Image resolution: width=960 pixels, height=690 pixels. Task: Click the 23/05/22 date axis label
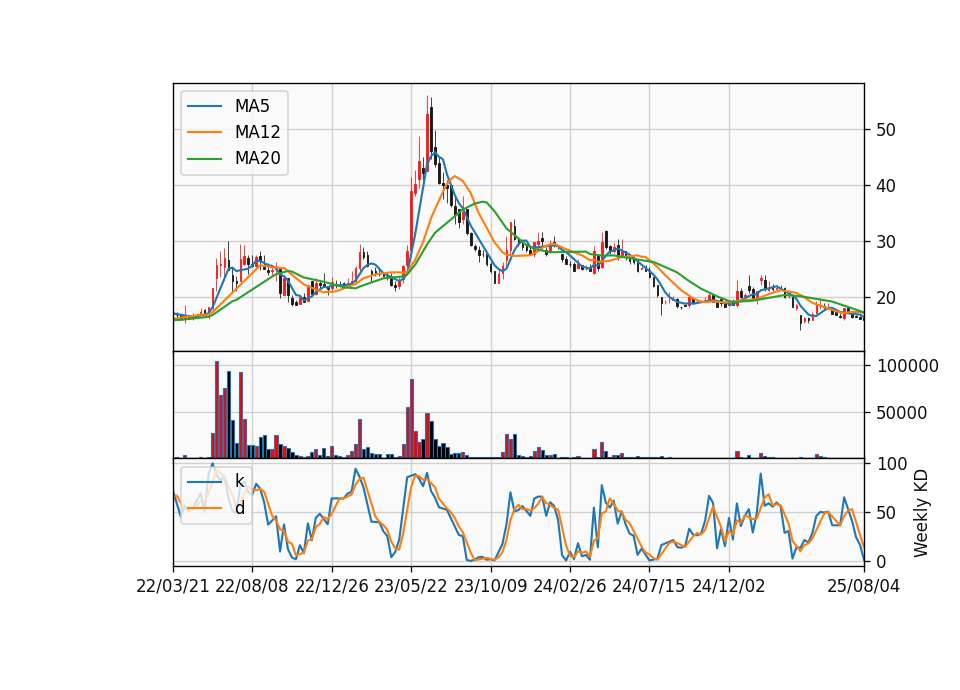click(411, 586)
